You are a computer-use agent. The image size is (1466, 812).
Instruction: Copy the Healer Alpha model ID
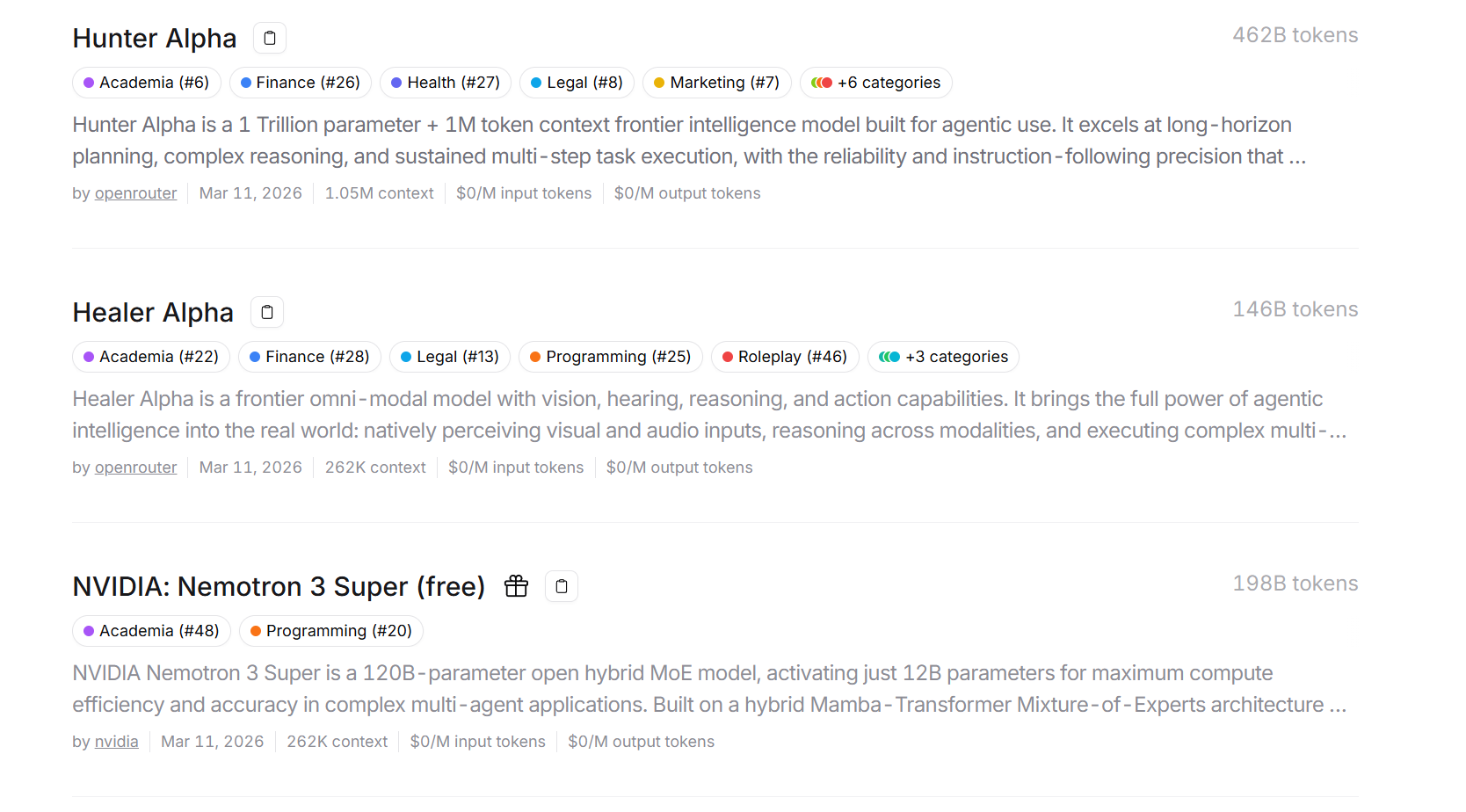267,312
